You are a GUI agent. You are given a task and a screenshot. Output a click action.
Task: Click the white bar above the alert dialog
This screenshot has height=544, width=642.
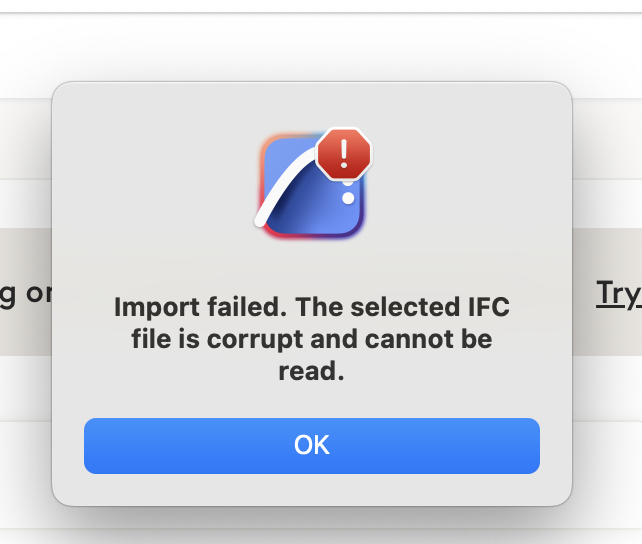[x=320, y=50]
